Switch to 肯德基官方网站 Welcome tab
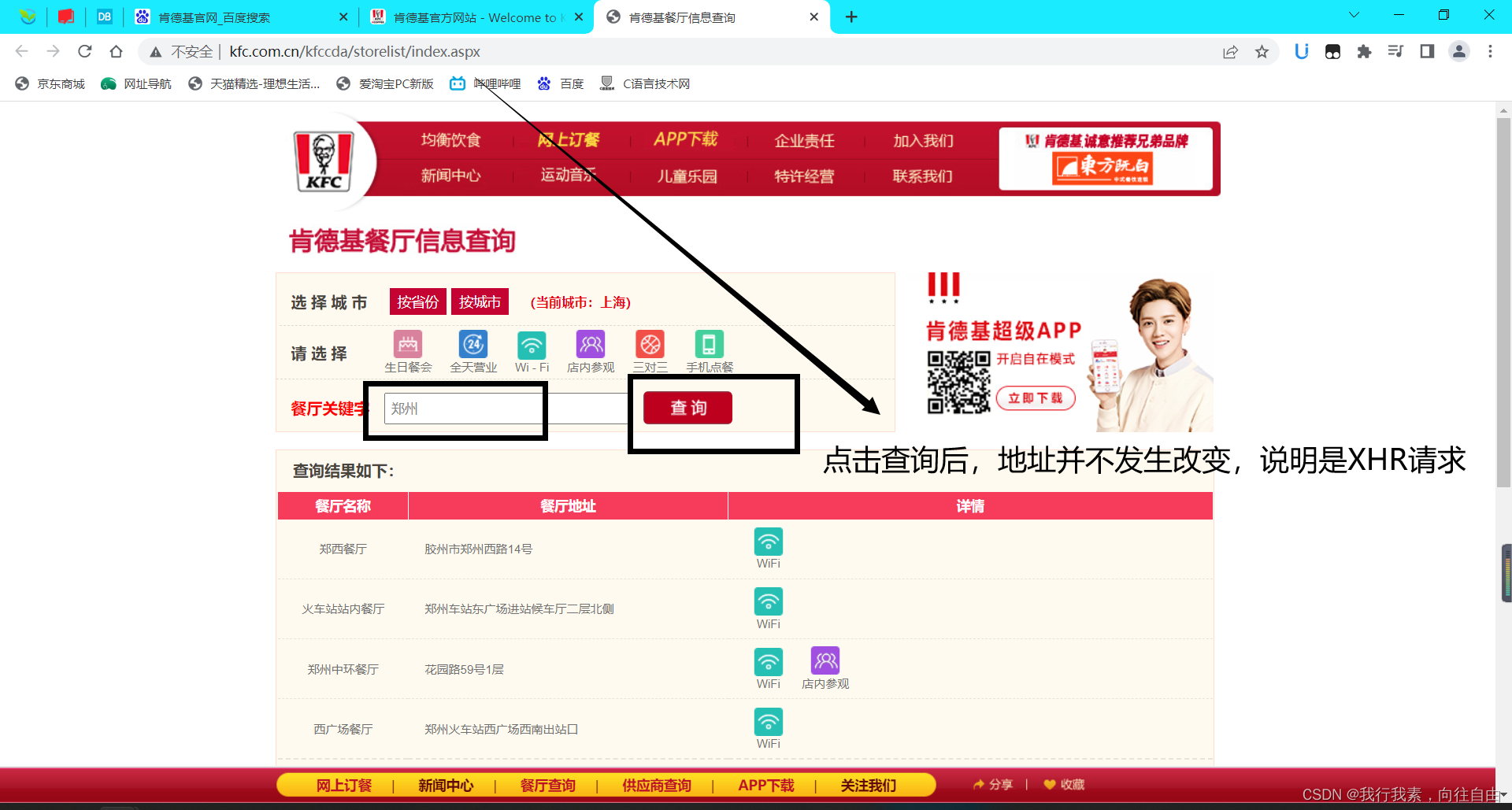The height and width of the screenshot is (810, 1512). click(x=478, y=17)
